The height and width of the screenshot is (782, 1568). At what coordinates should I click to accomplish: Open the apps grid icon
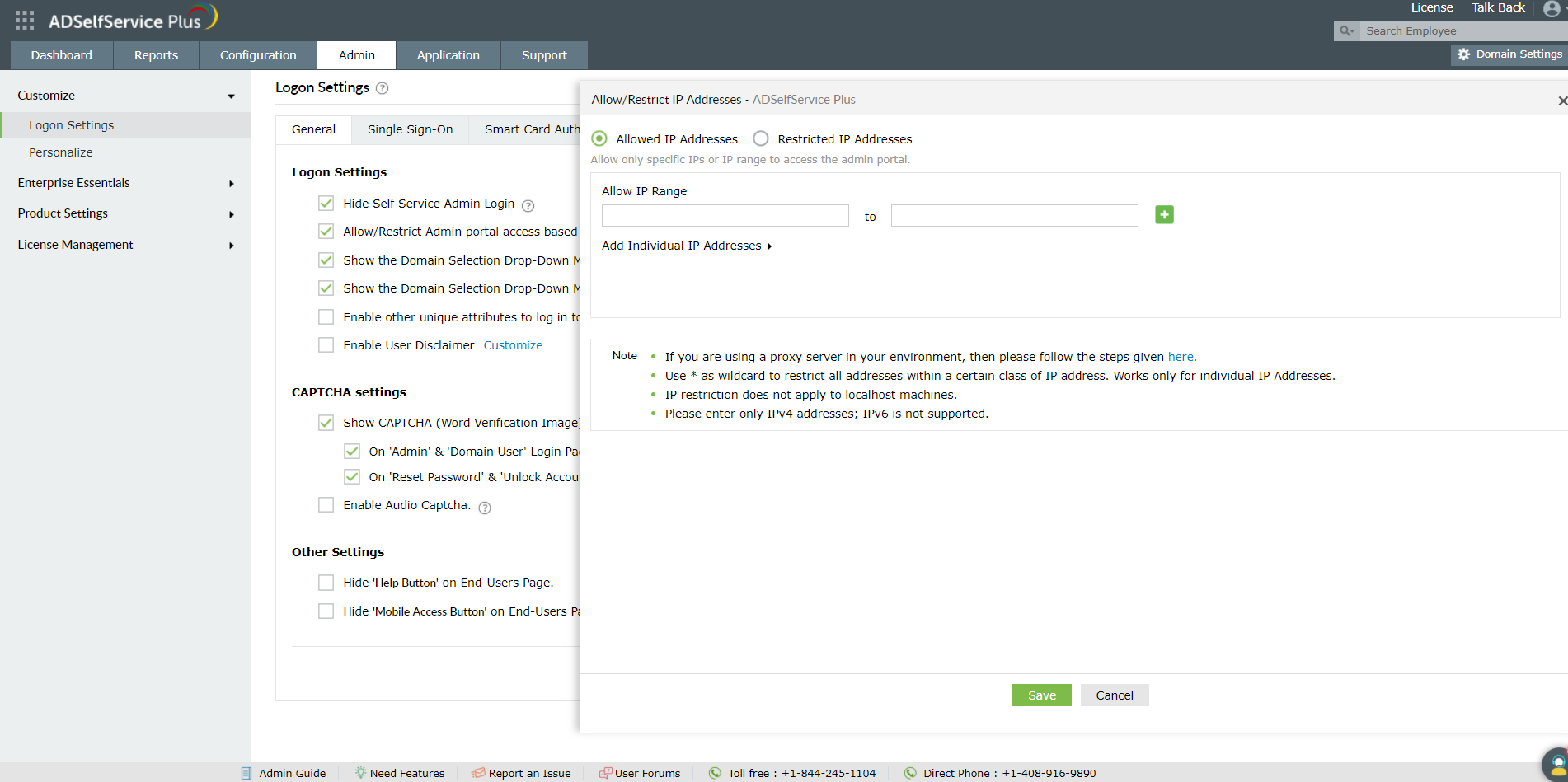click(x=25, y=20)
